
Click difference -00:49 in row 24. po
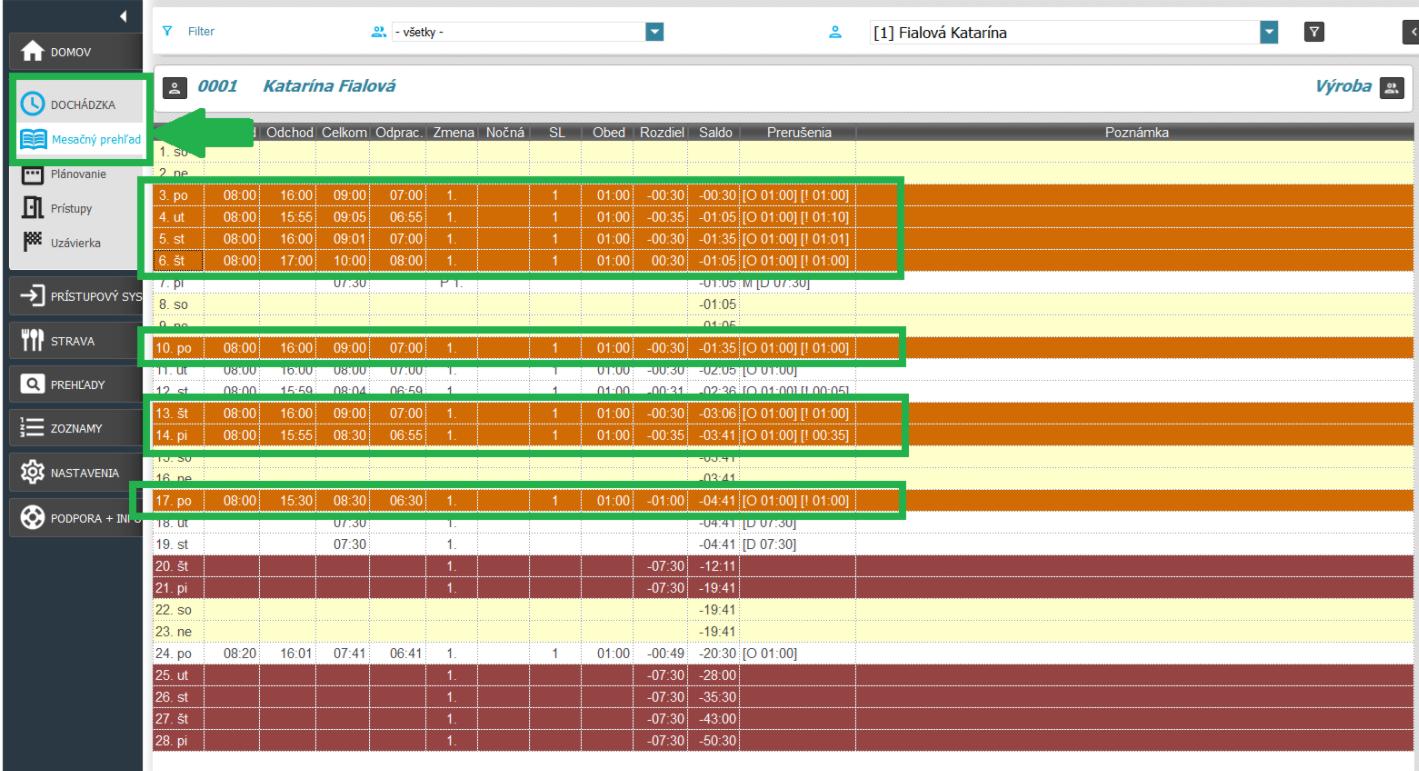pos(665,653)
